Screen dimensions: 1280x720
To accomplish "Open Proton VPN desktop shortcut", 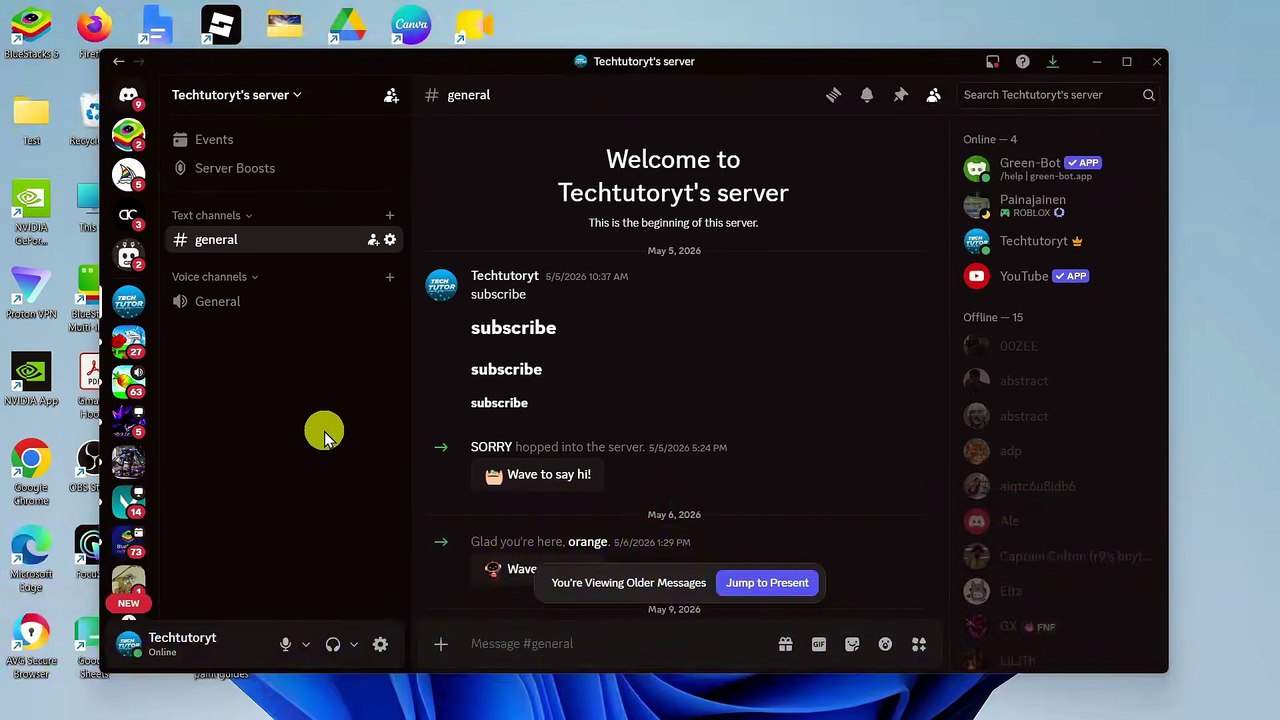I will tap(31, 293).
